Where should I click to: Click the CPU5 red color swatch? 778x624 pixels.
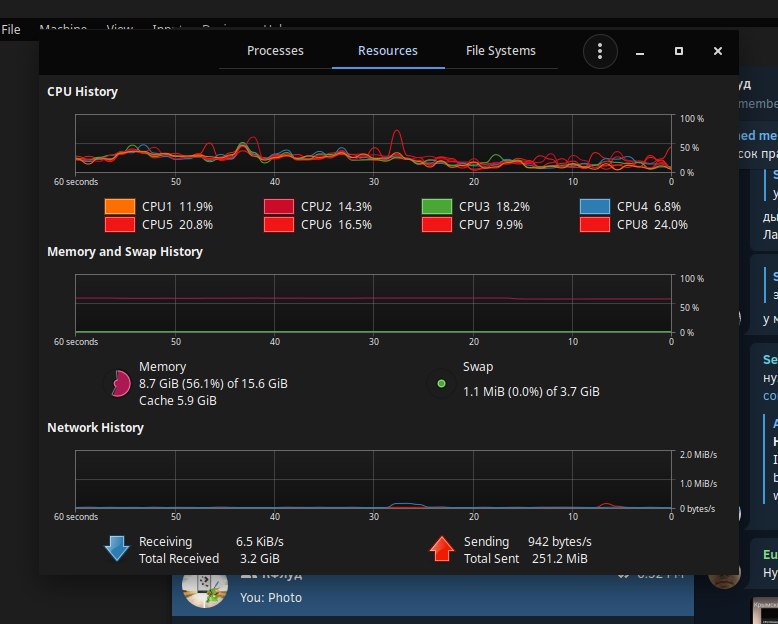coord(120,224)
